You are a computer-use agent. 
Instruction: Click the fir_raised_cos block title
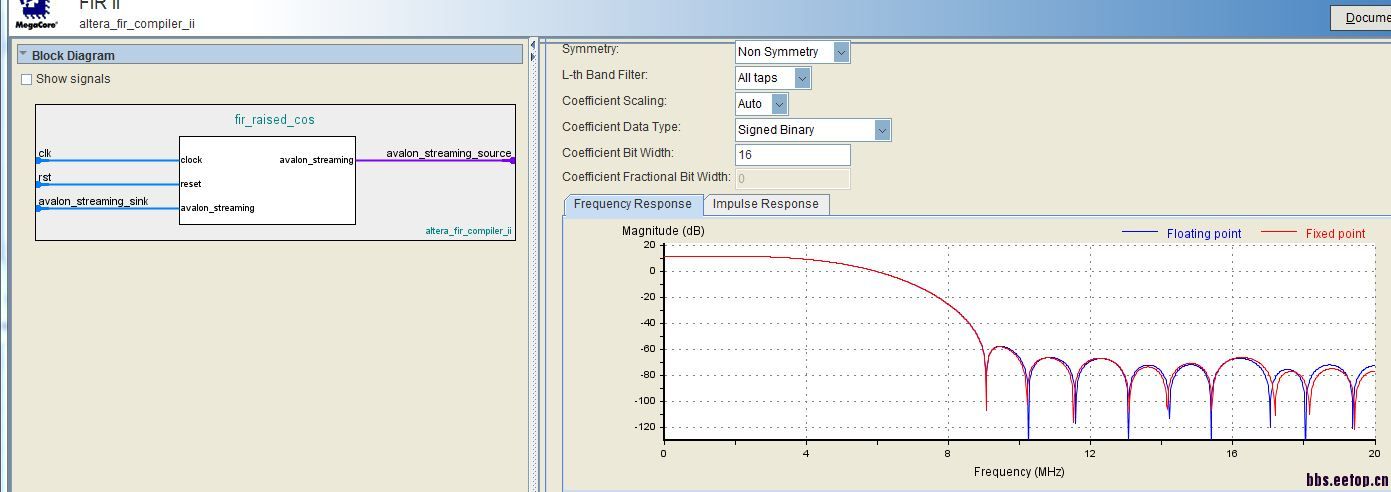275,120
